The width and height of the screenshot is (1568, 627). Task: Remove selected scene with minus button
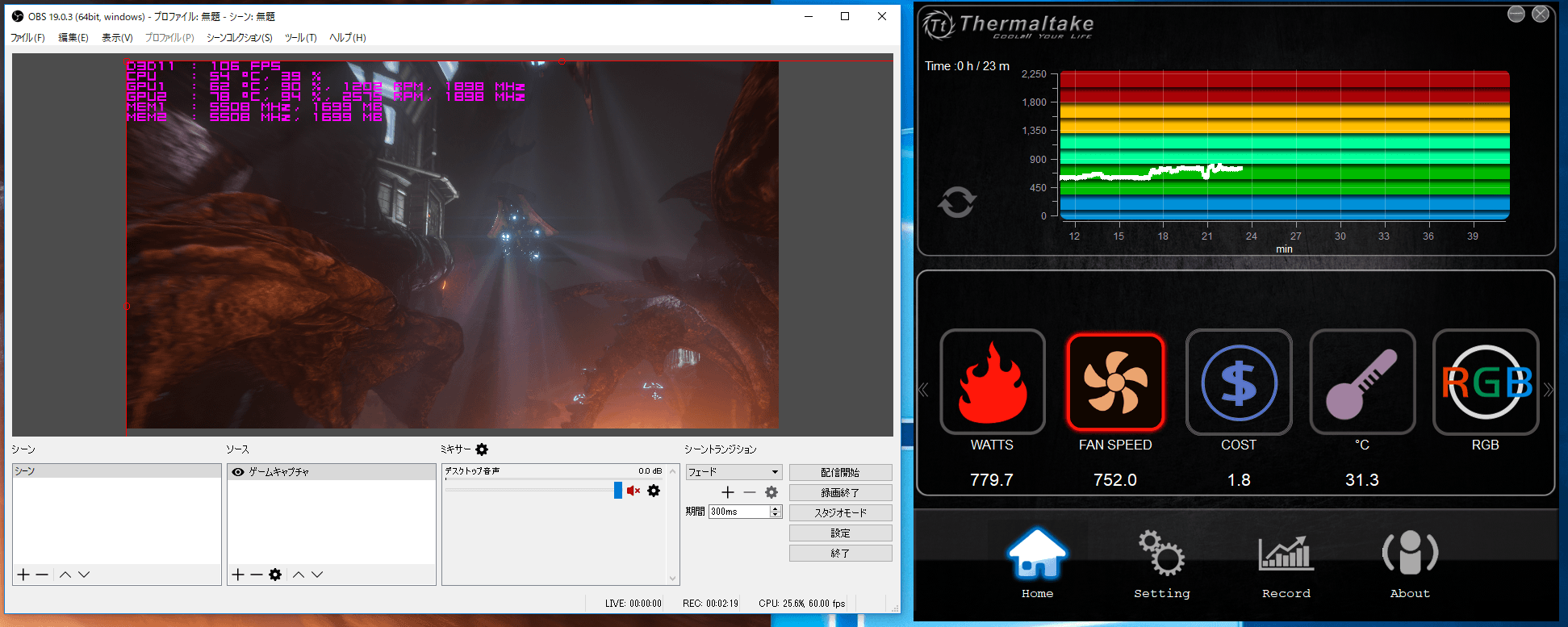coord(42,575)
